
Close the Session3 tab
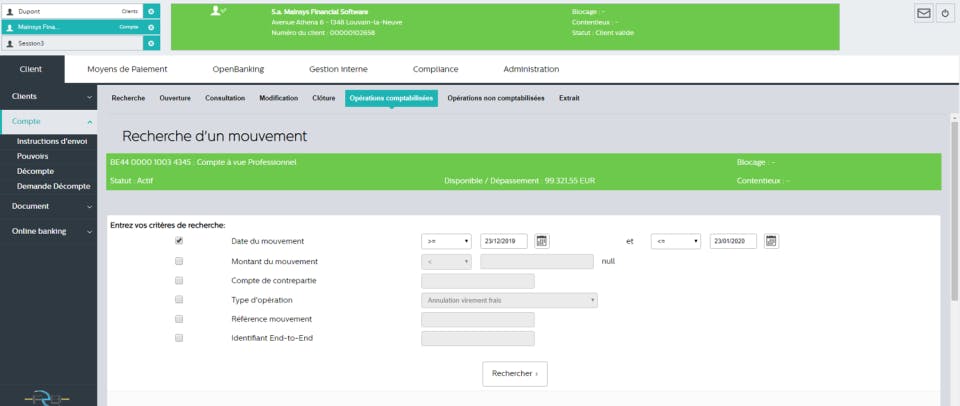tap(151, 43)
